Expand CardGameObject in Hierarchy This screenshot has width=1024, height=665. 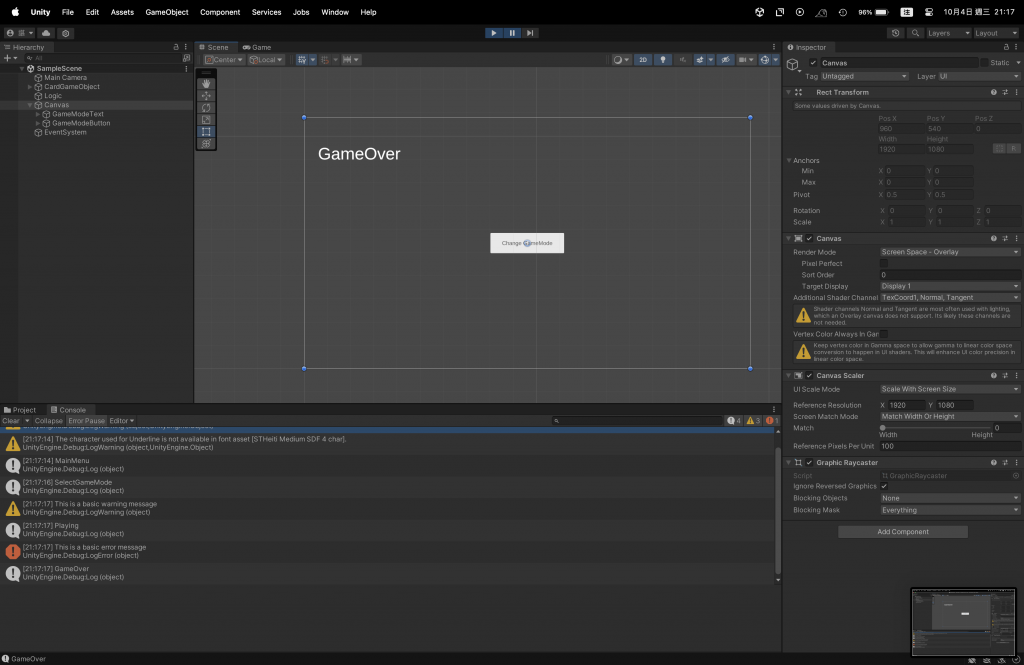tap(29, 87)
